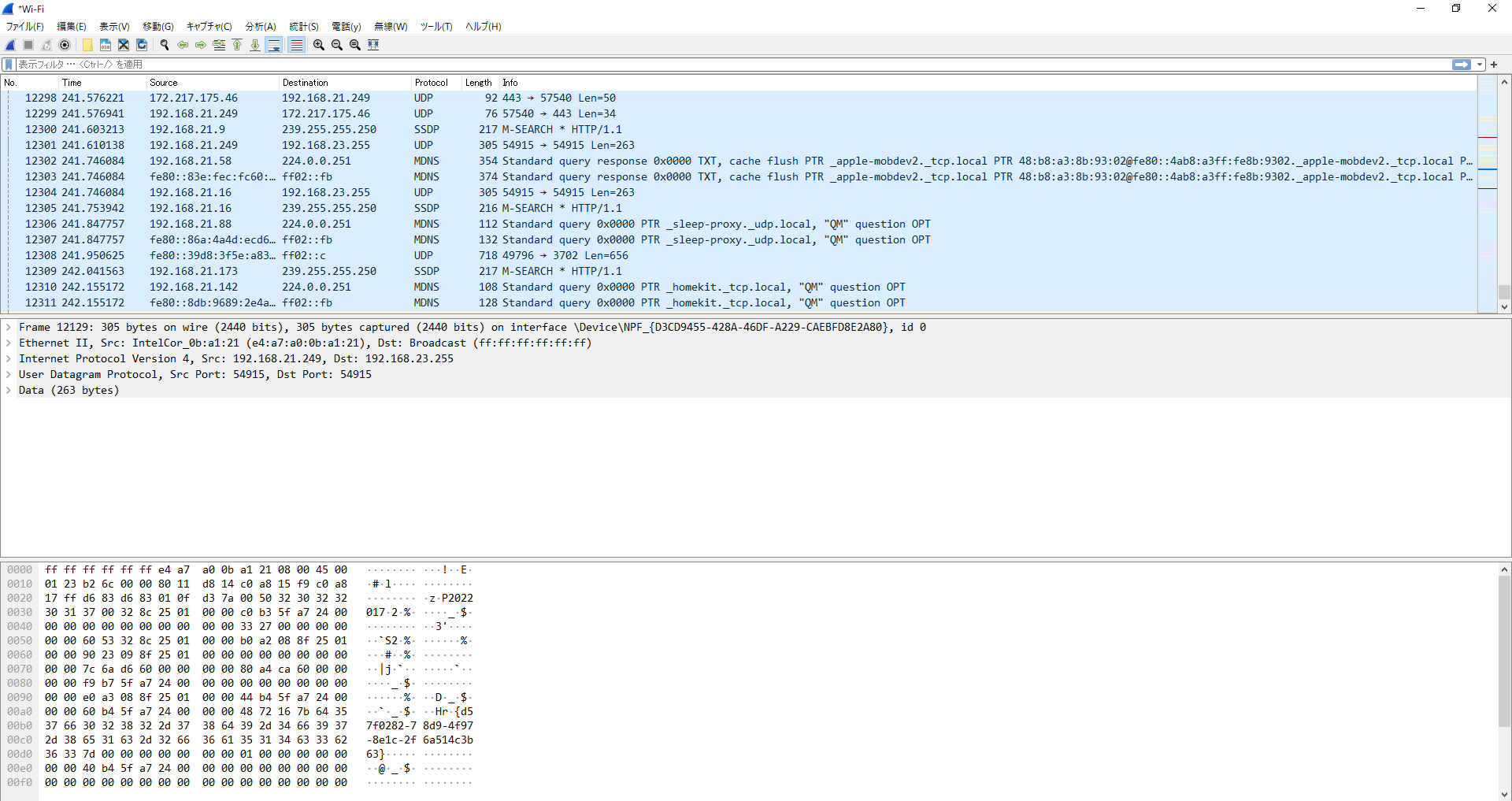Maximize or restore the Wireshark window
This screenshot has height=801, width=1512.
click(x=1456, y=9)
